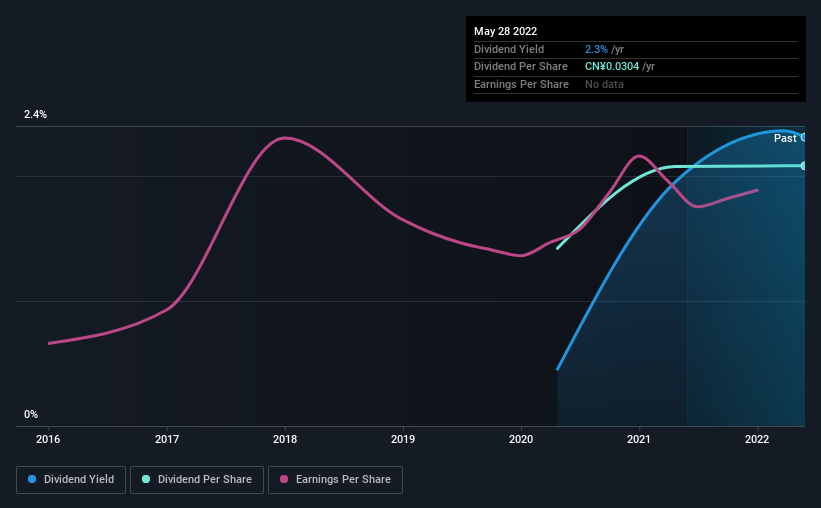
Task: Click the Past label on chart
Action: click(785, 138)
